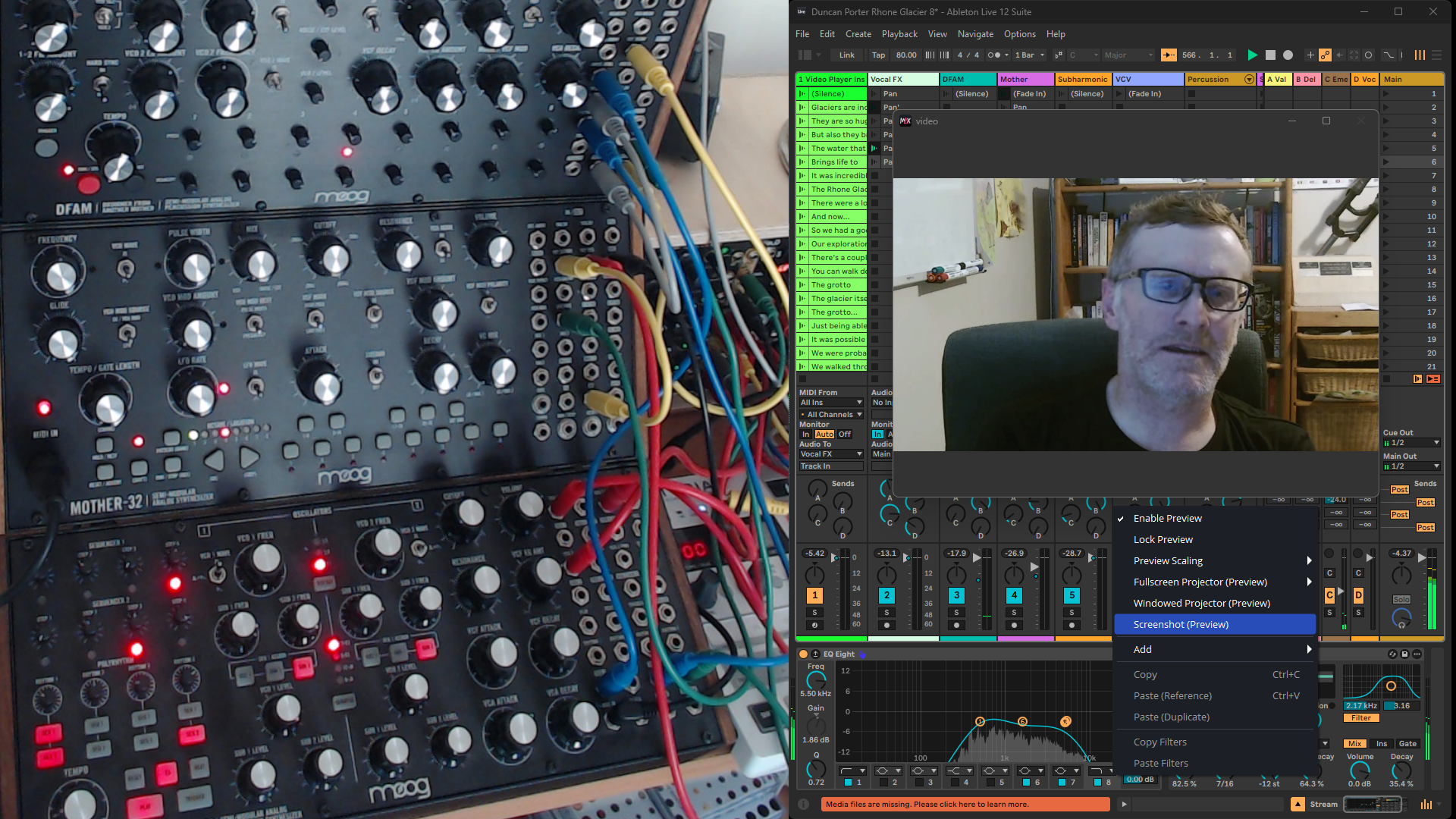Open the All Channels dropdown

[831, 415]
